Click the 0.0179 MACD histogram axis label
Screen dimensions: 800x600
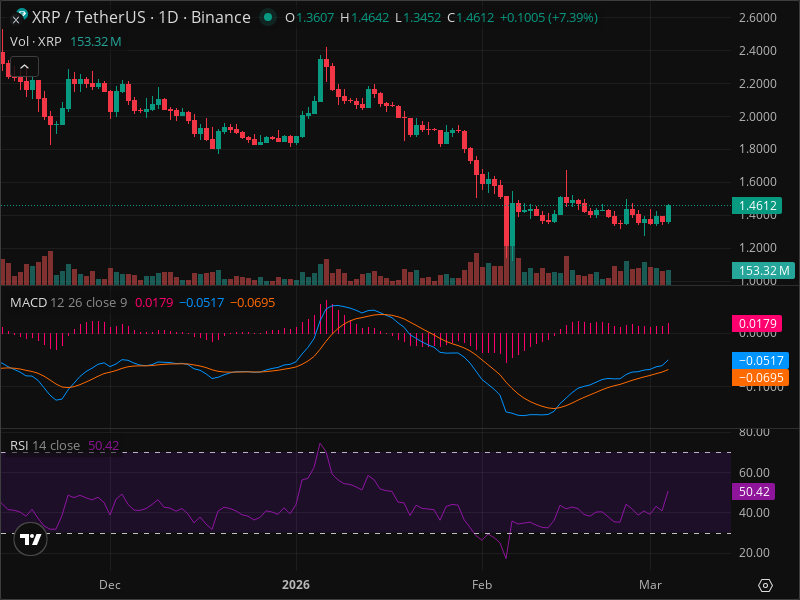(757, 323)
